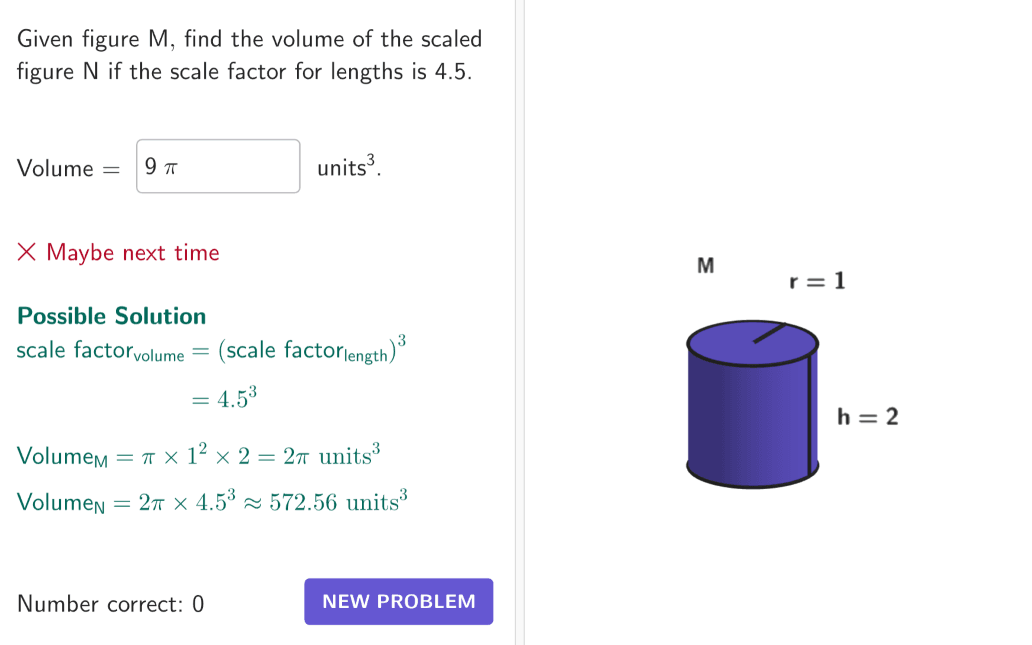Click the red X incorrect icon
The width and height of the screenshot is (1032, 645).
(x=26, y=252)
